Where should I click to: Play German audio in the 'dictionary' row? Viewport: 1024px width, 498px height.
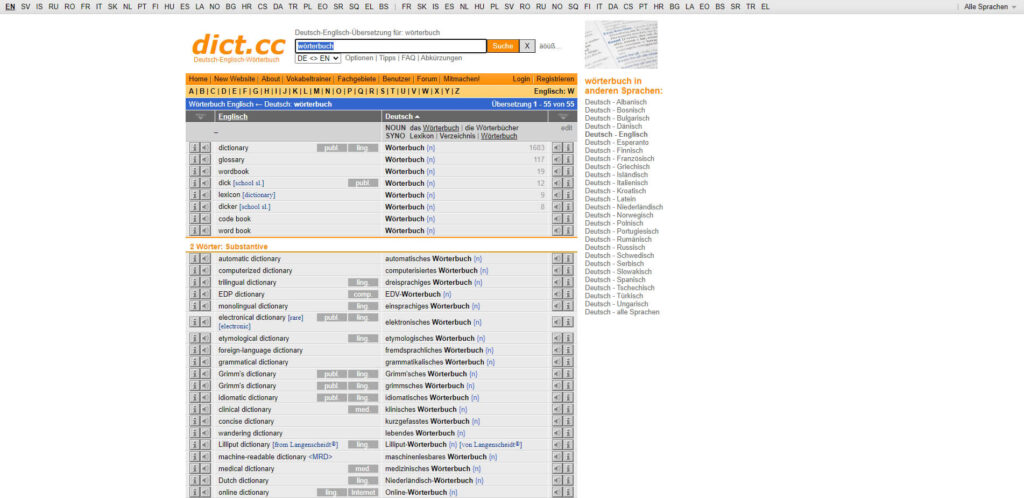(557, 148)
